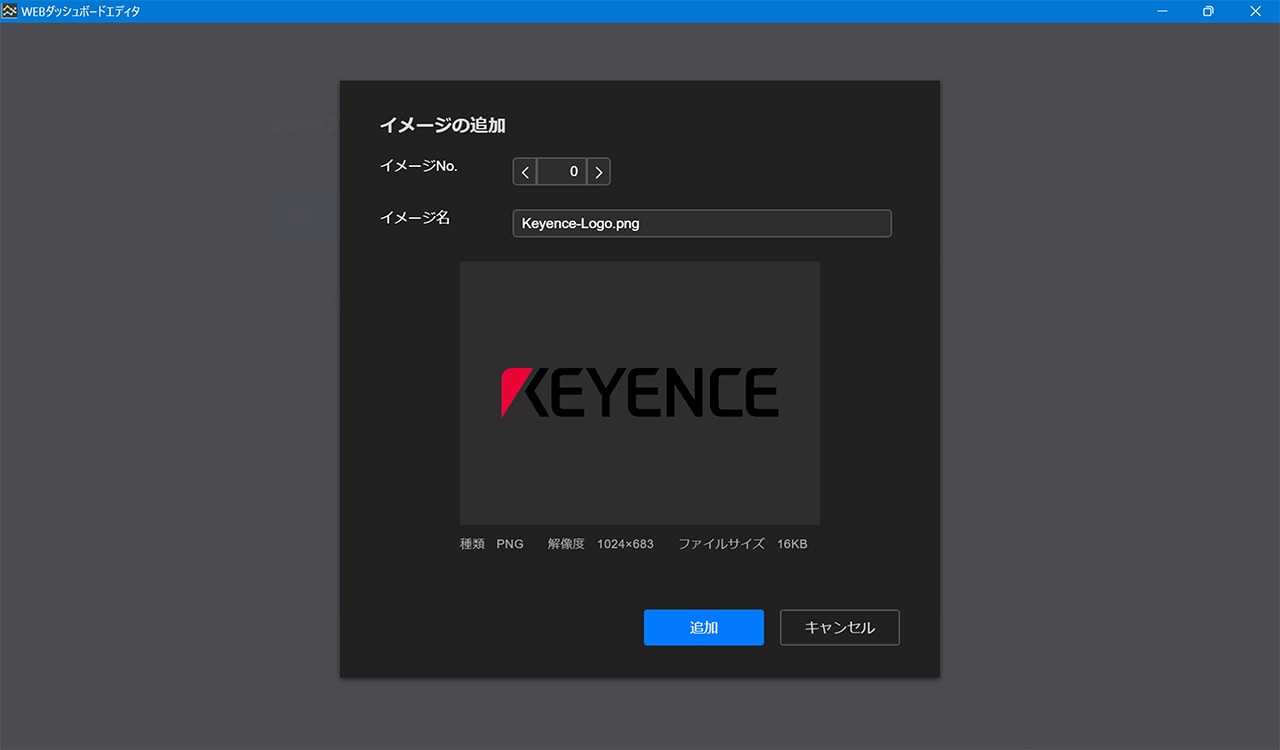
Task: Click the WEBダッシュボードエディタ title text
Action: [81, 11]
